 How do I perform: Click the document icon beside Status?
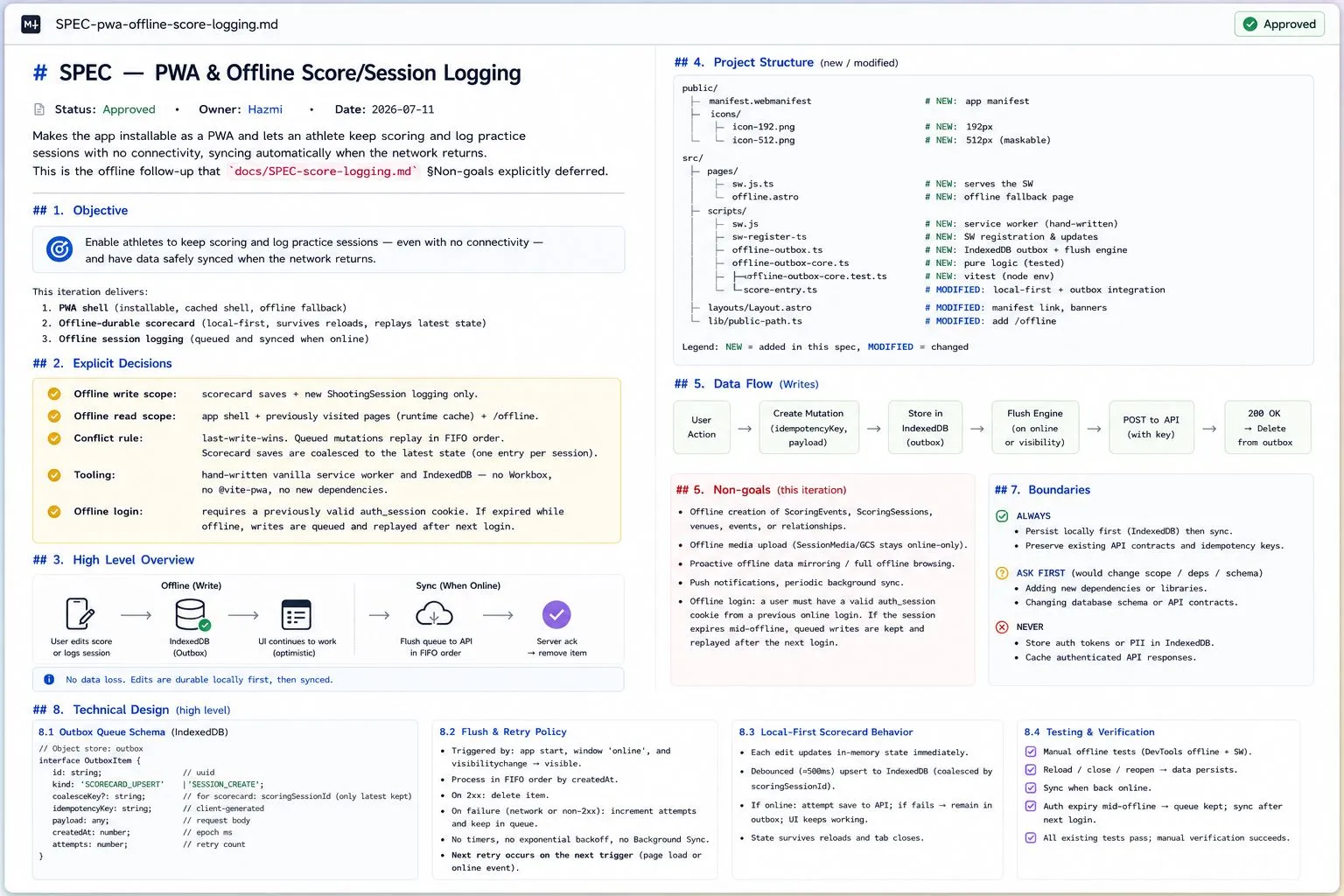click(38, 109)
